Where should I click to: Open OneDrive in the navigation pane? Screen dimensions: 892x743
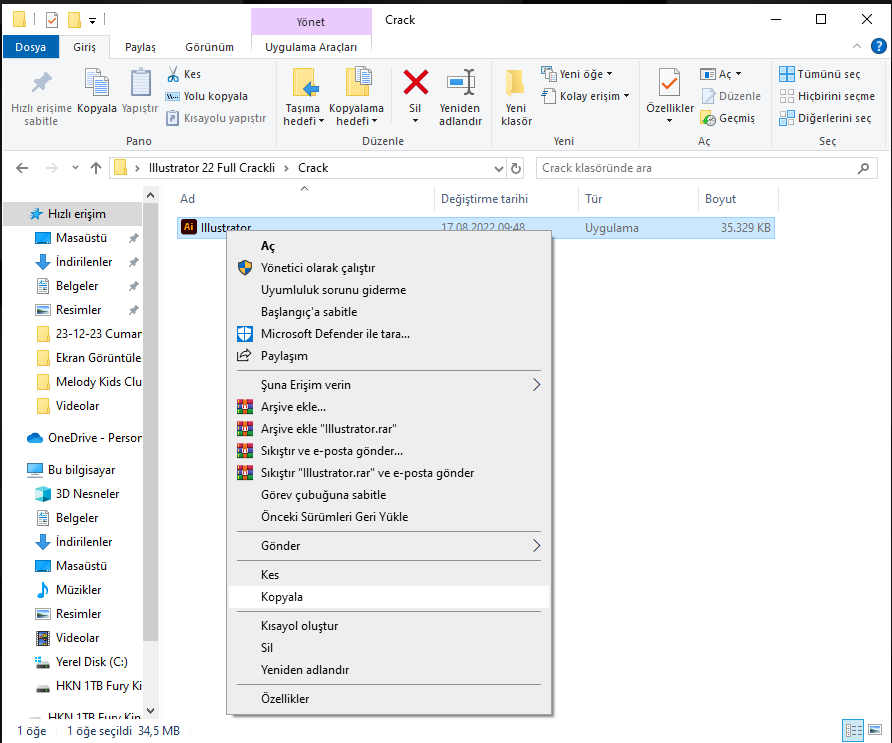(84, 438)
